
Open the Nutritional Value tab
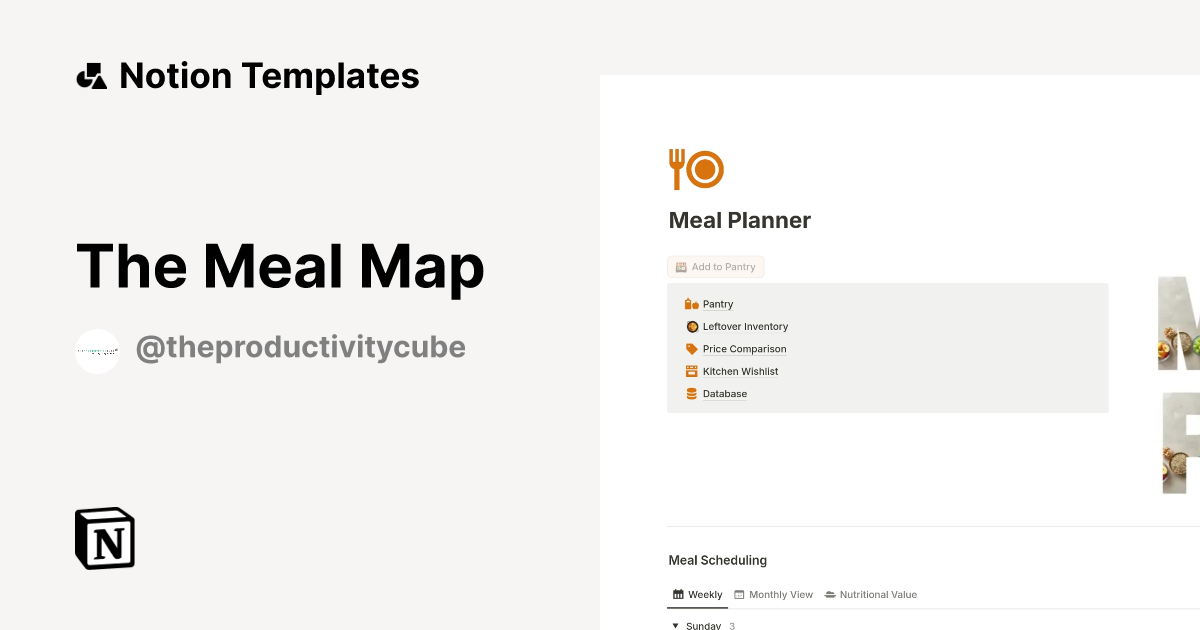(x=878, y=594)
